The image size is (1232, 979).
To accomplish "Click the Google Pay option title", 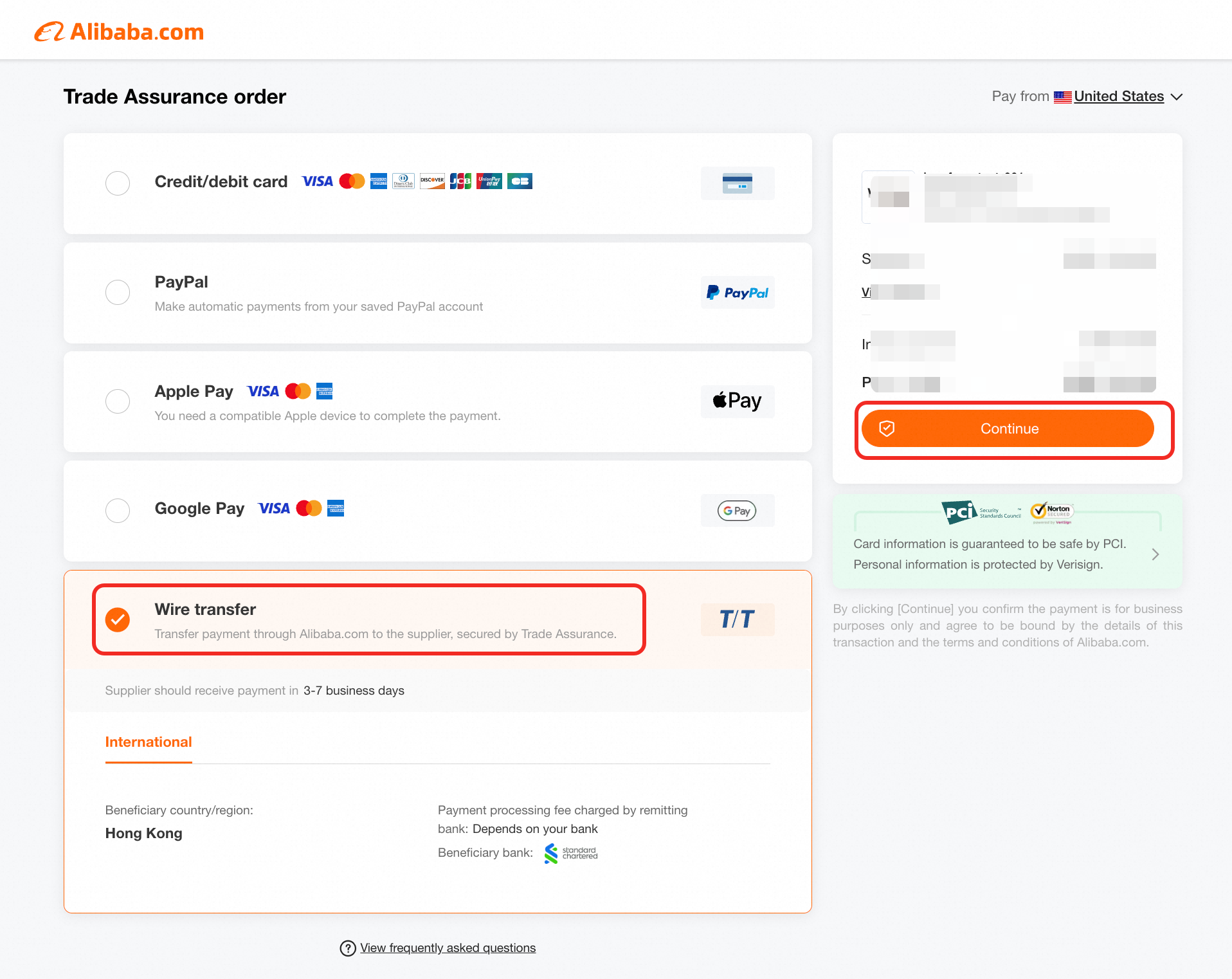I will click(199, 508).
